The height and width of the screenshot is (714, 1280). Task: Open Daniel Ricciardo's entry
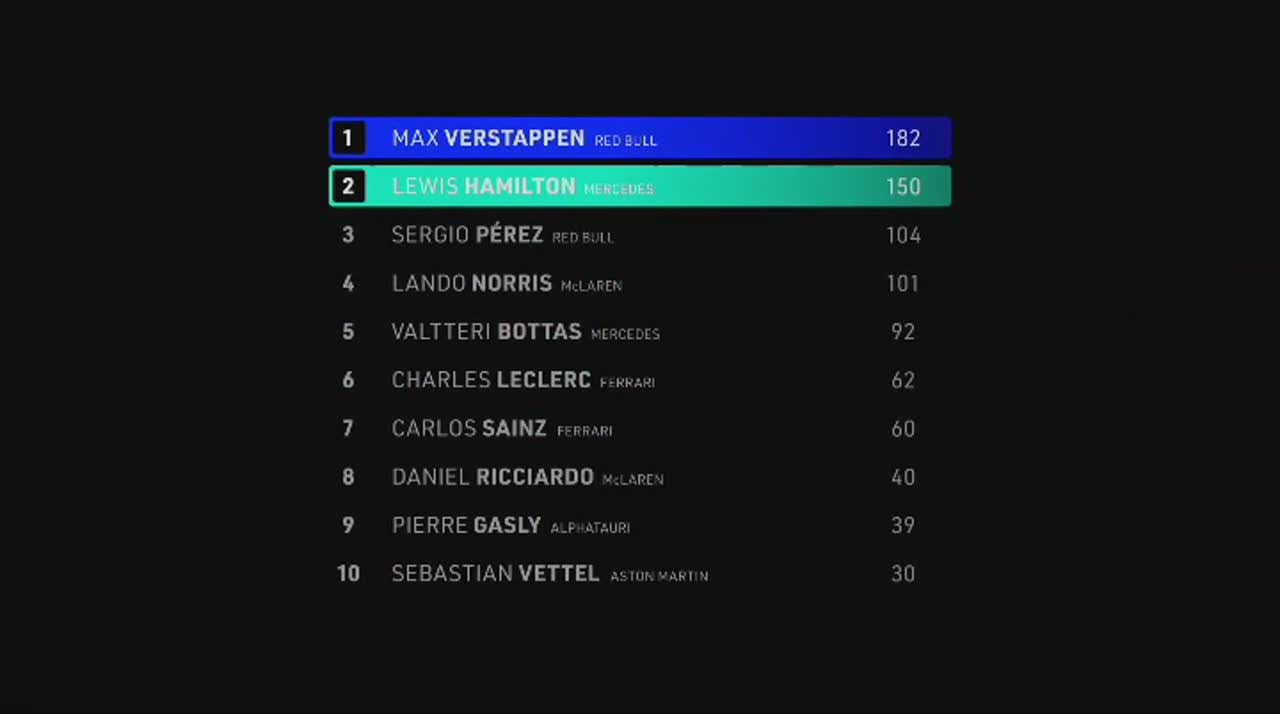[492, 477]
